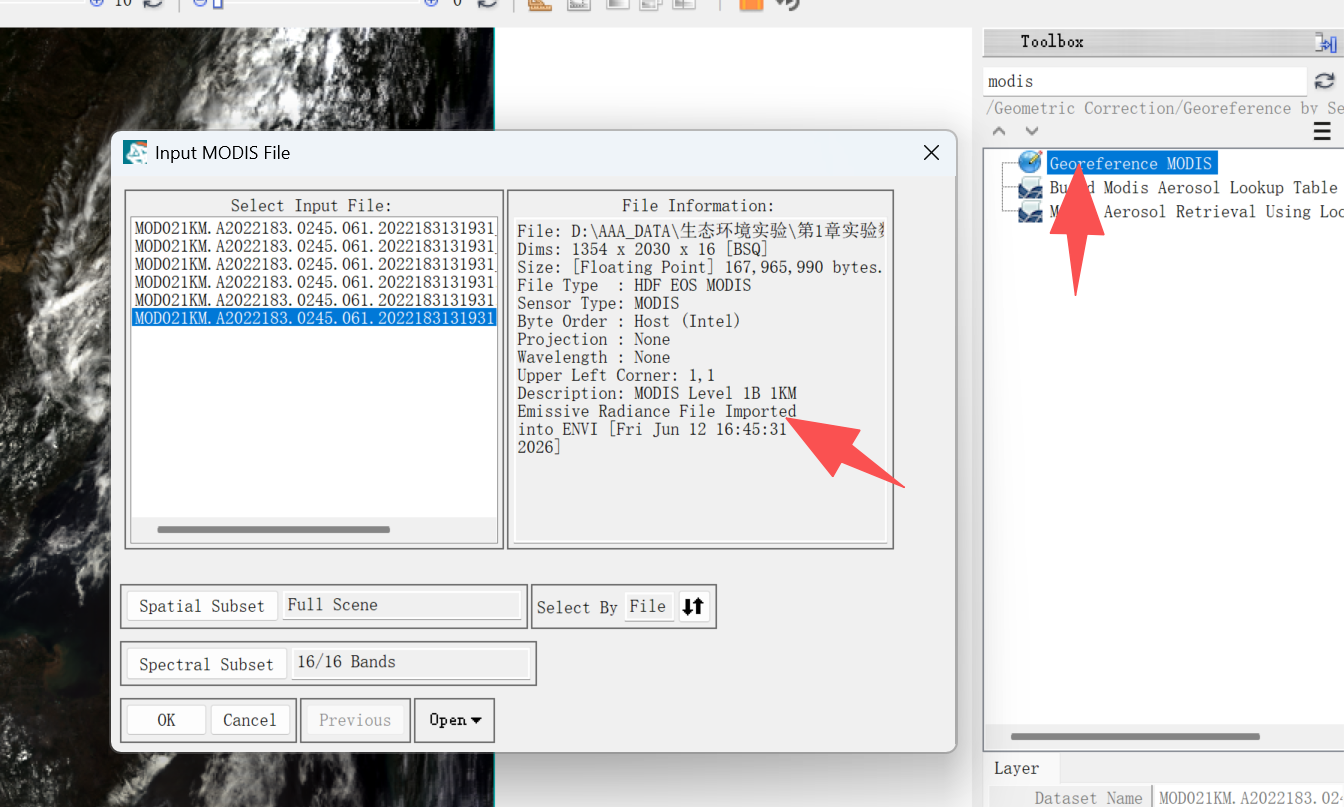Click the Toolbox dock/pin icon
1344x807 pixels.
(x=1326, y=42)
